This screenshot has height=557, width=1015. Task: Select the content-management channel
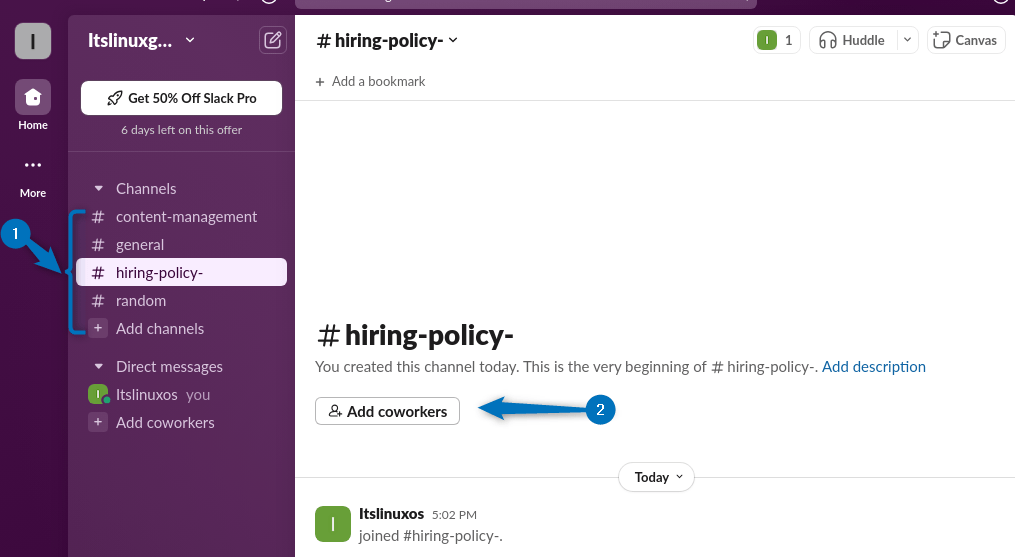(x=186, y=217)
